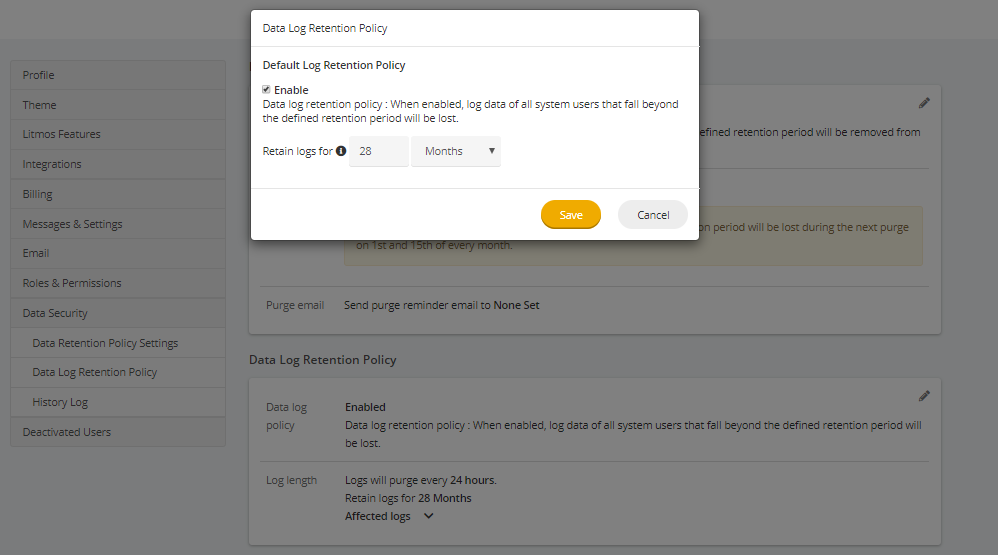Select Integrations from the sidebar
The image size is (998, 555).
pyautogui.click(x=118, y=164)
